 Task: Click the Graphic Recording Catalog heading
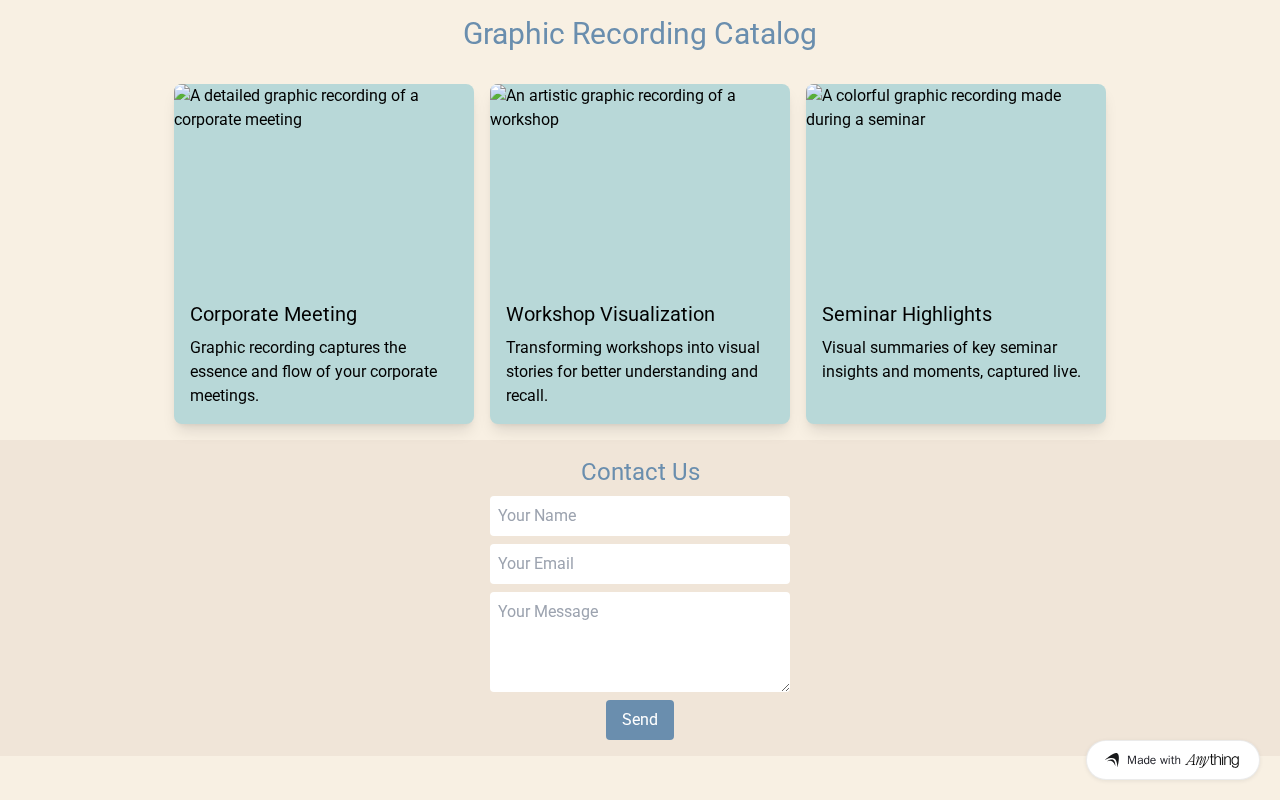640,34
